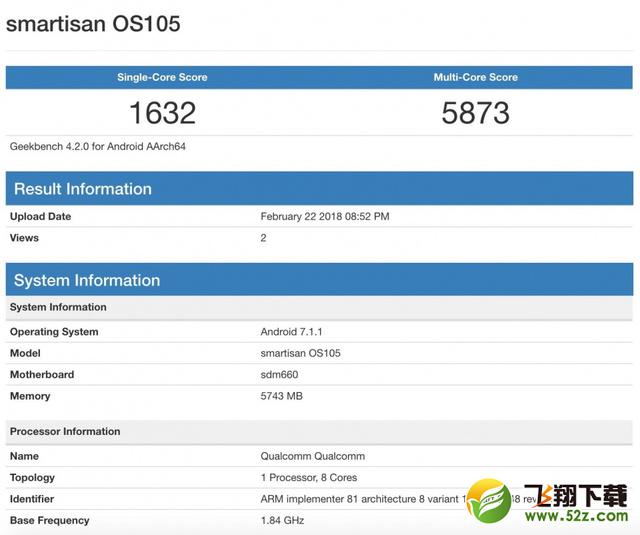Viewport: 640px width, 535px height.
Task: Click the multi-core score 5873
Action: [x=476, y=113]
